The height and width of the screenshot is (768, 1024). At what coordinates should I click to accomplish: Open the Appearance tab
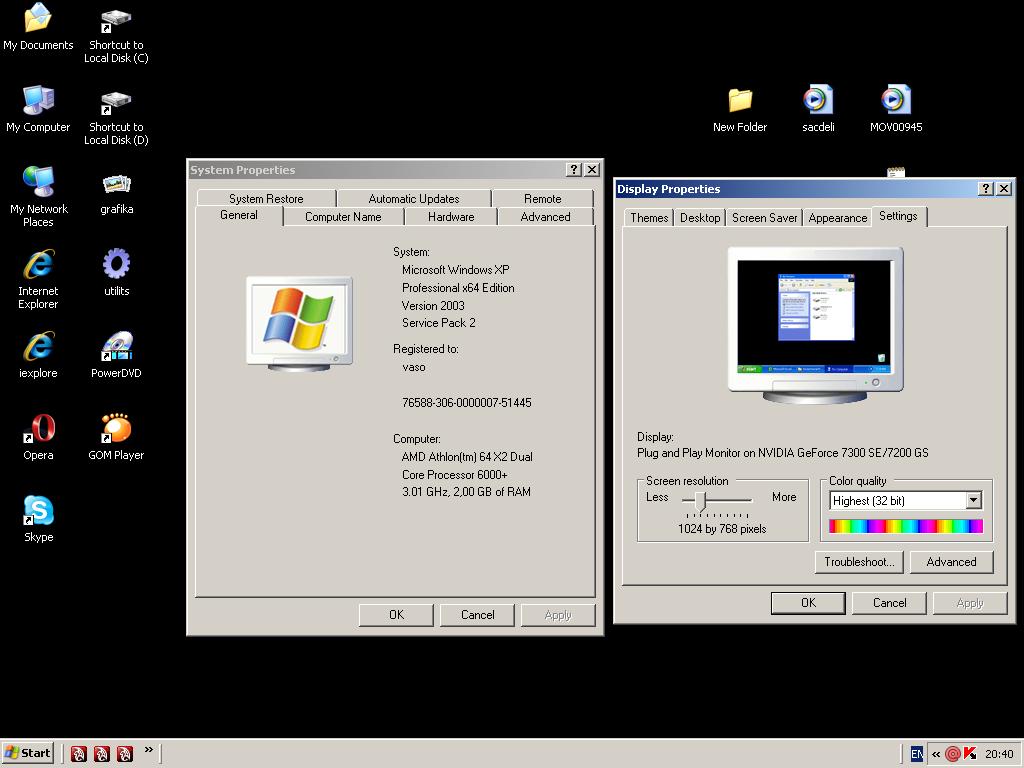838,218
